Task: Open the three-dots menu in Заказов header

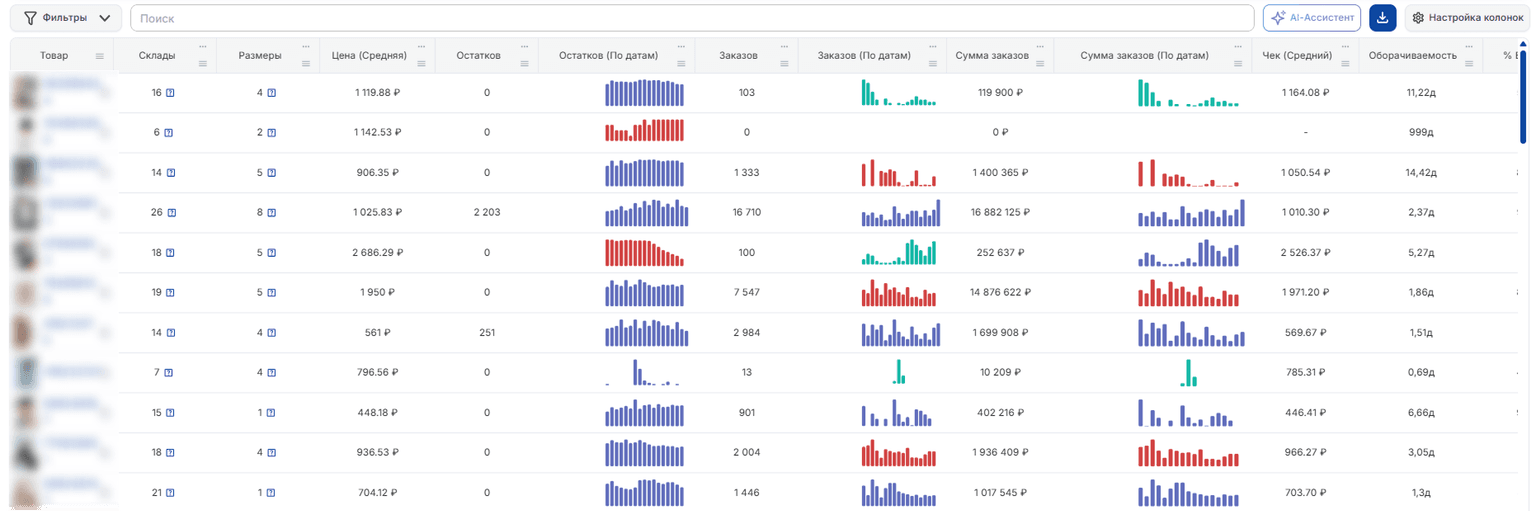Action: pyautogui.click(x=785, y=47)
